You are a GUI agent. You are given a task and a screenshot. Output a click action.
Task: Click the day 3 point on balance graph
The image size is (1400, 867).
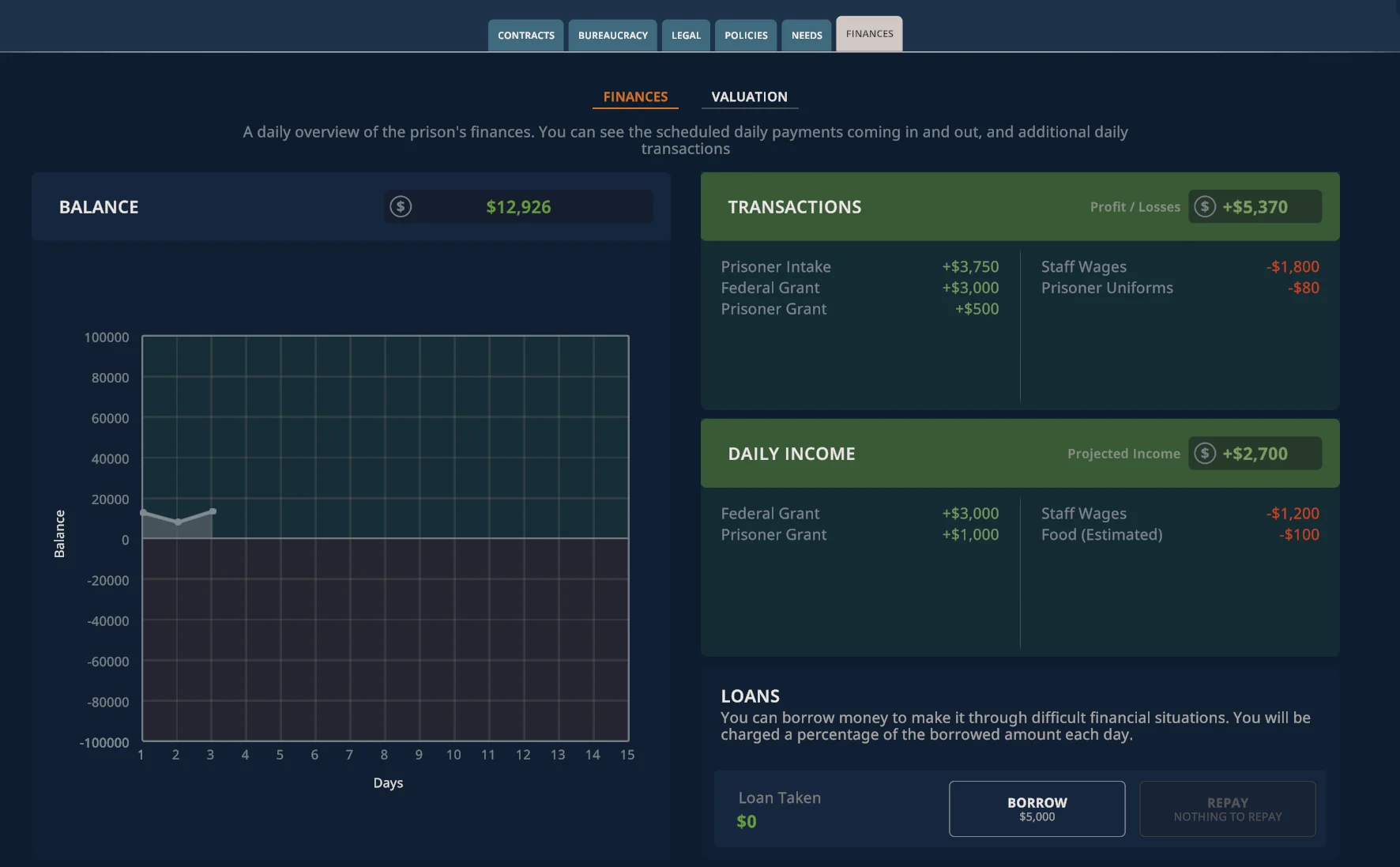pyautogui.click(x=213, y=511)
